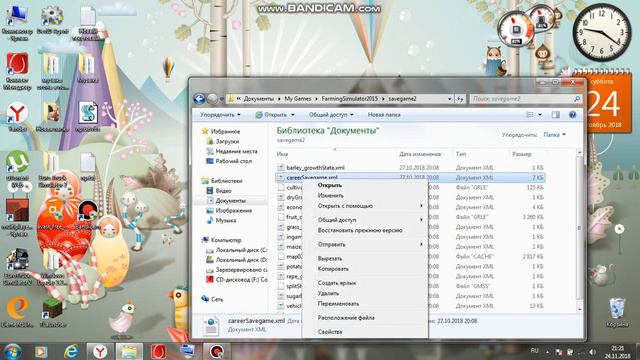Open Windows Media Player taskbar icon
Viewport: 640px width, 360px height.
[x=41, y=351]
